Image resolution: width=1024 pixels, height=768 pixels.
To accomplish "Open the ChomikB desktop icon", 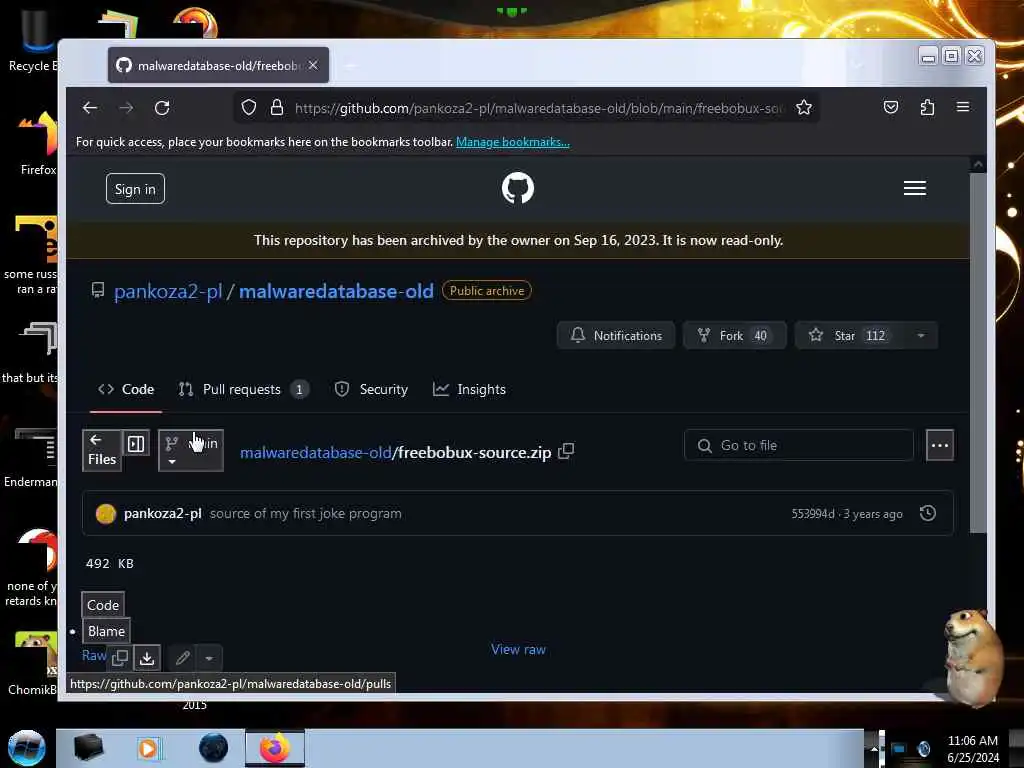I will [33, 664].
